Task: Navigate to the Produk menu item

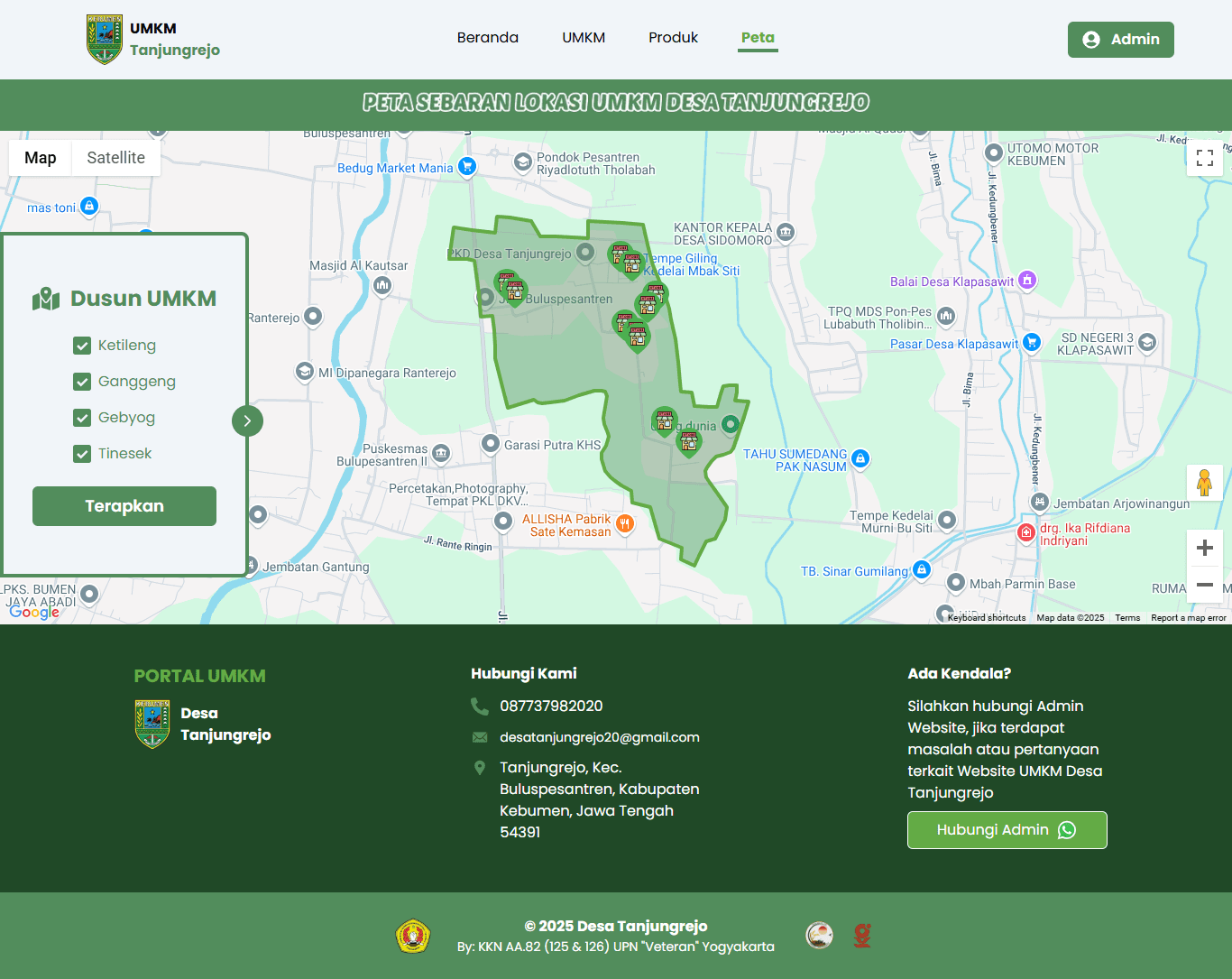Action: 673,38
